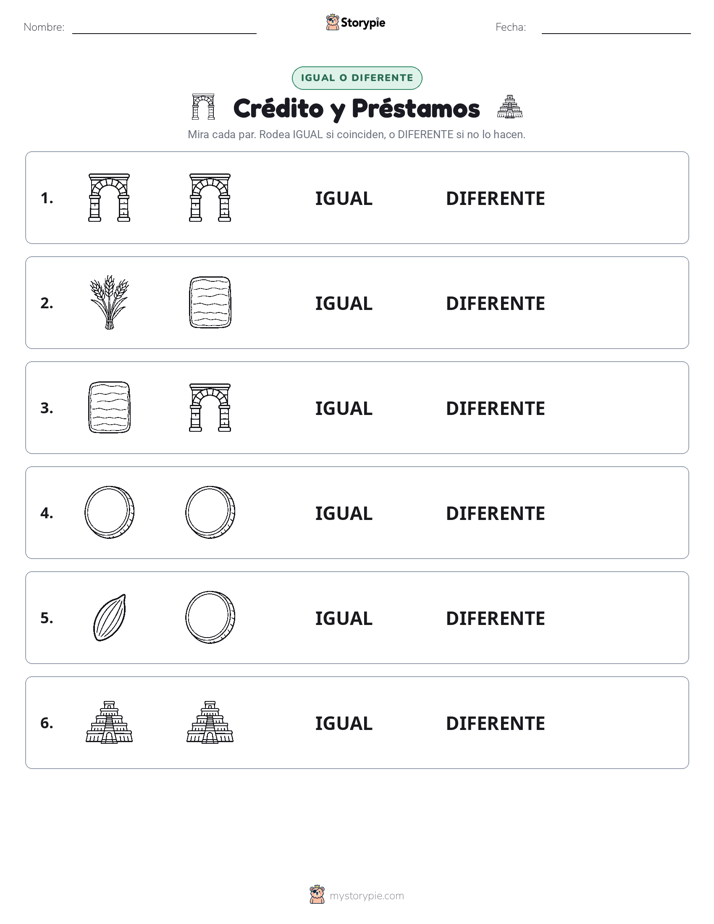
Task: Click the pyramid icon beside the title
Action: 510,107
